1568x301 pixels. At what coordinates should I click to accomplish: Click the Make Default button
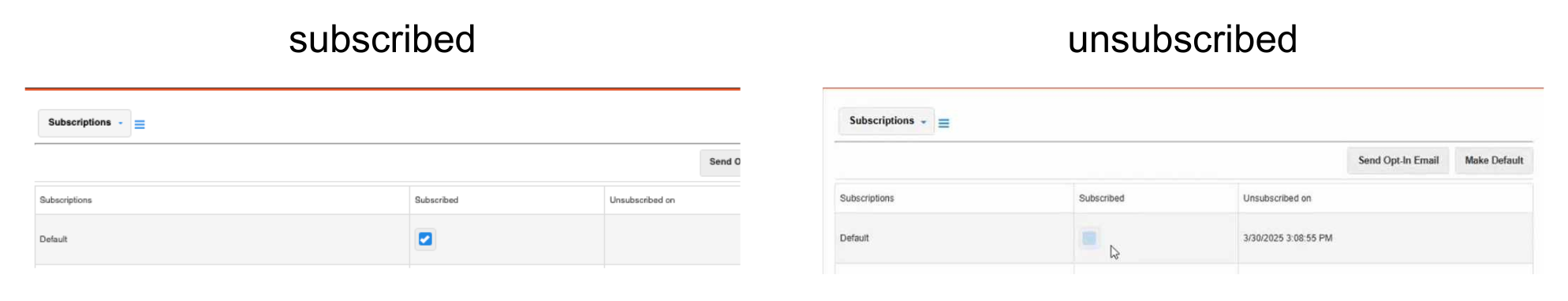coord(1494,160)
